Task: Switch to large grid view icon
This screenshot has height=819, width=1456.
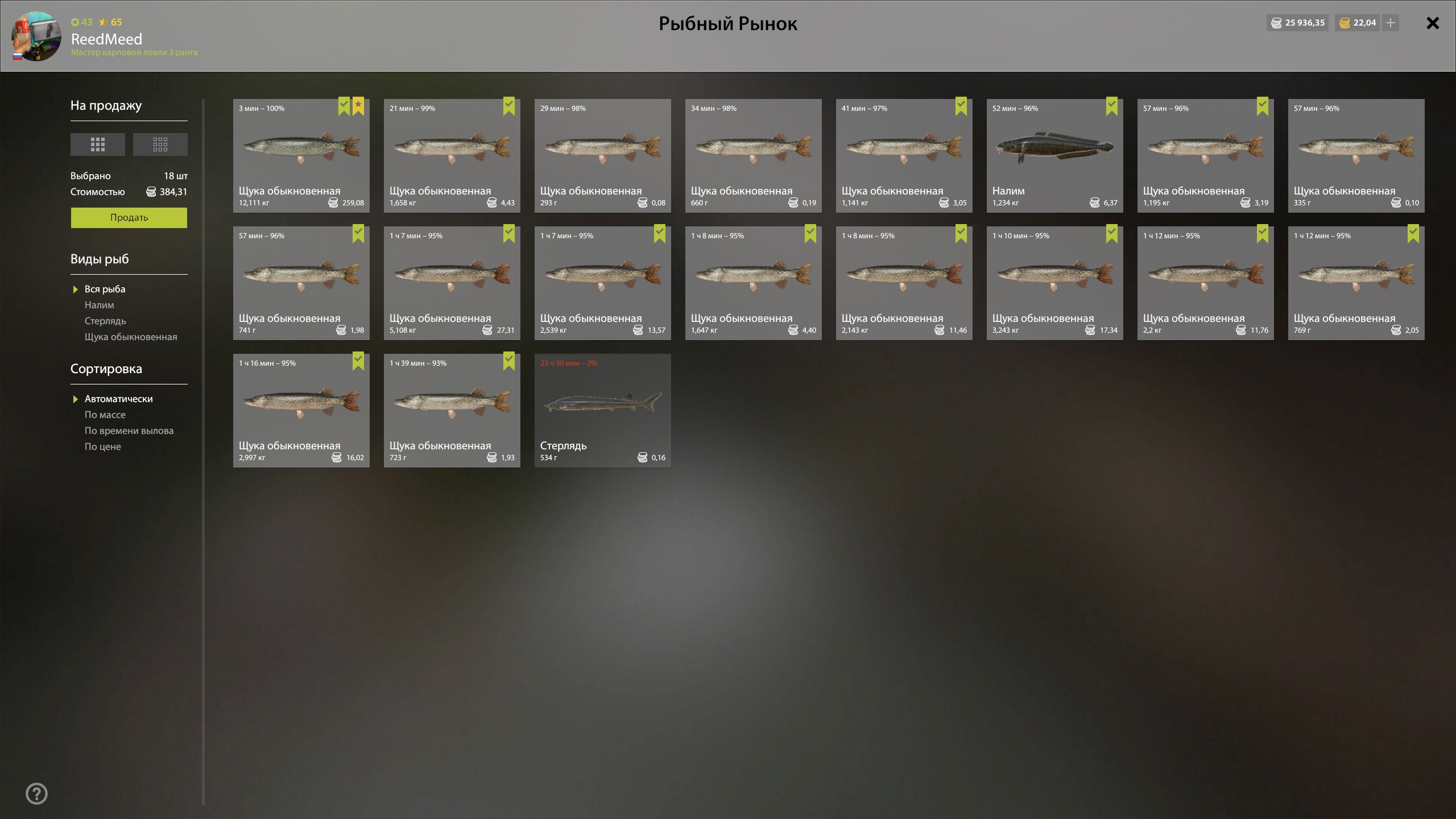Action: pos(97,144)
